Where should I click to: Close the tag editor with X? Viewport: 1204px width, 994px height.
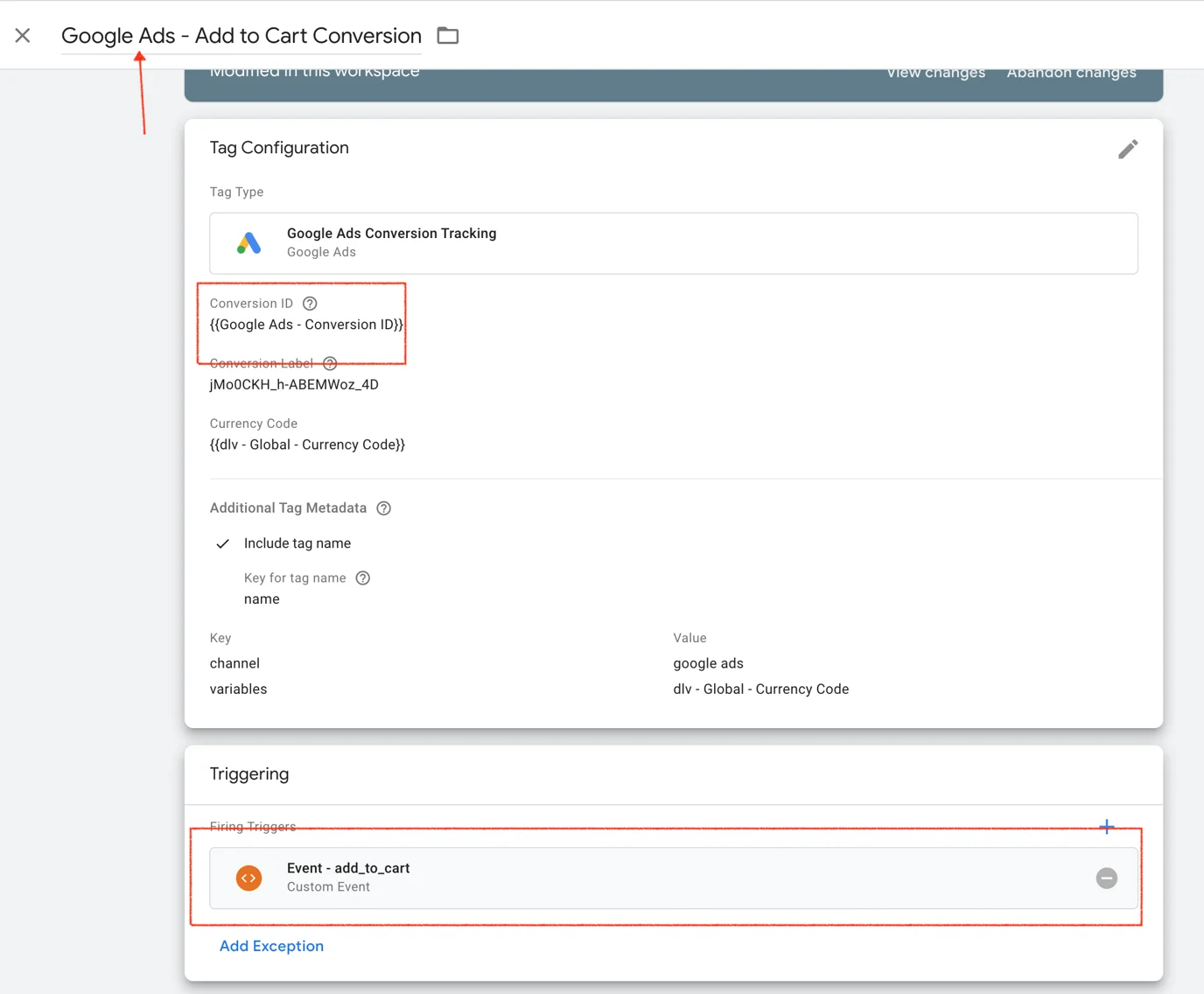pyautogui.click(x=23, y=35)
